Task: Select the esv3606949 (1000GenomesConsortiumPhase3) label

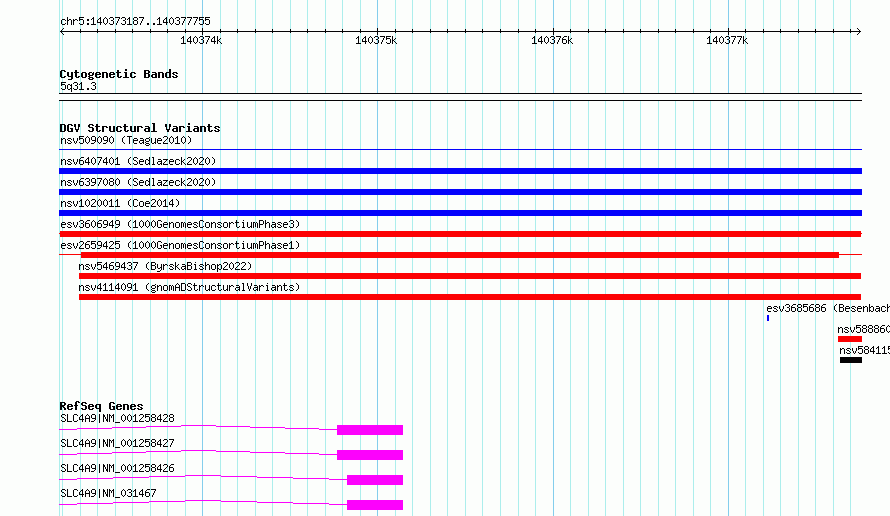Action: tap(180, 224)
